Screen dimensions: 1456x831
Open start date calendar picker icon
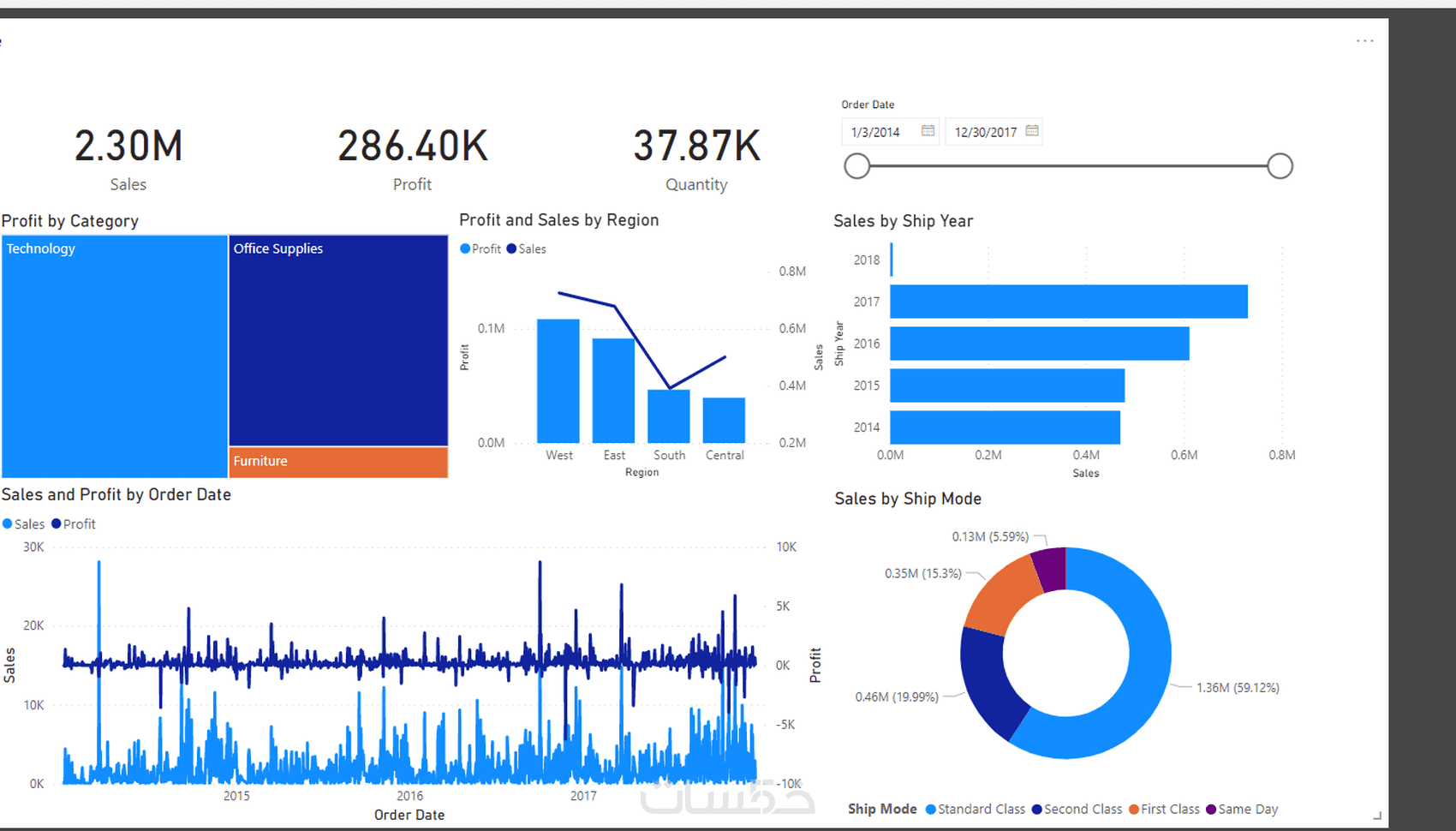(x=928, y=131)
